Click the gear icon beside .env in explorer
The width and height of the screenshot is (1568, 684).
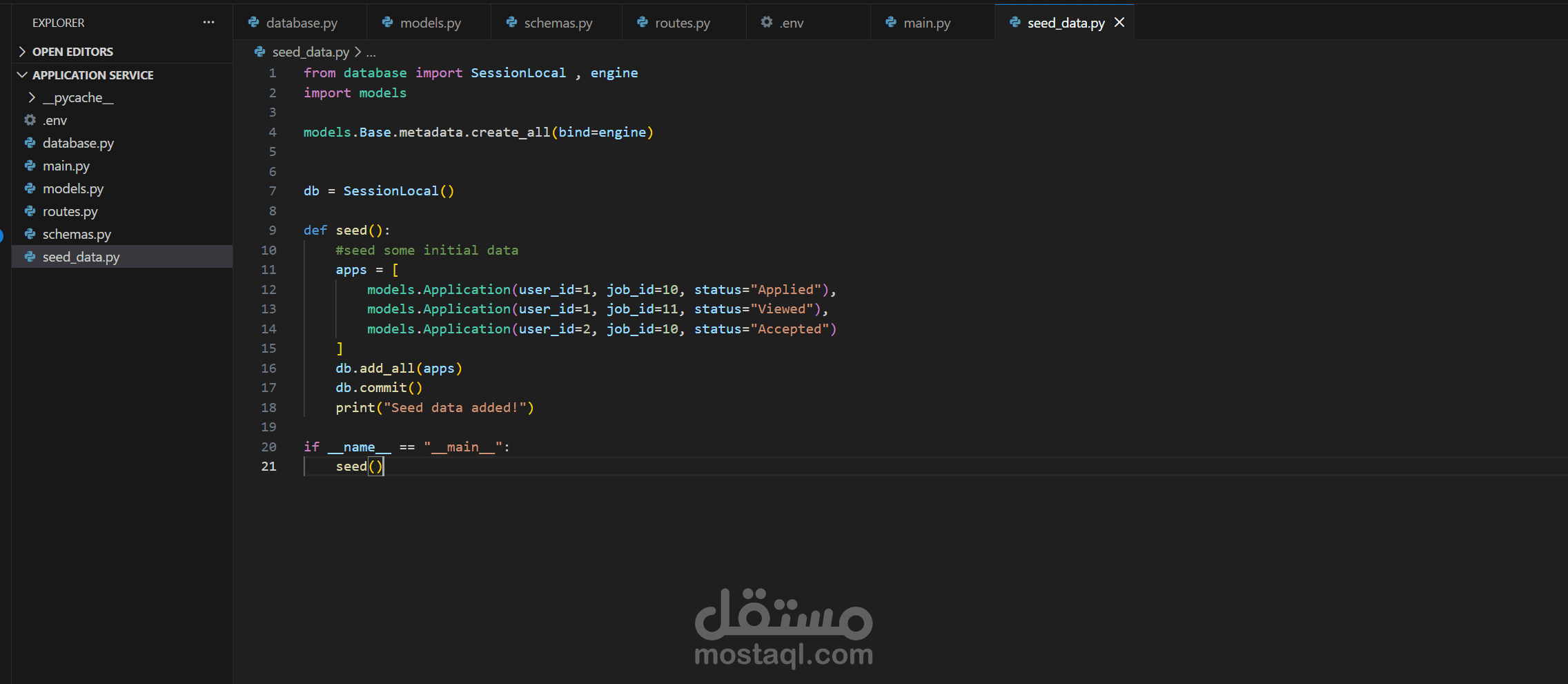pyautogui.click(x=30, y=119)
